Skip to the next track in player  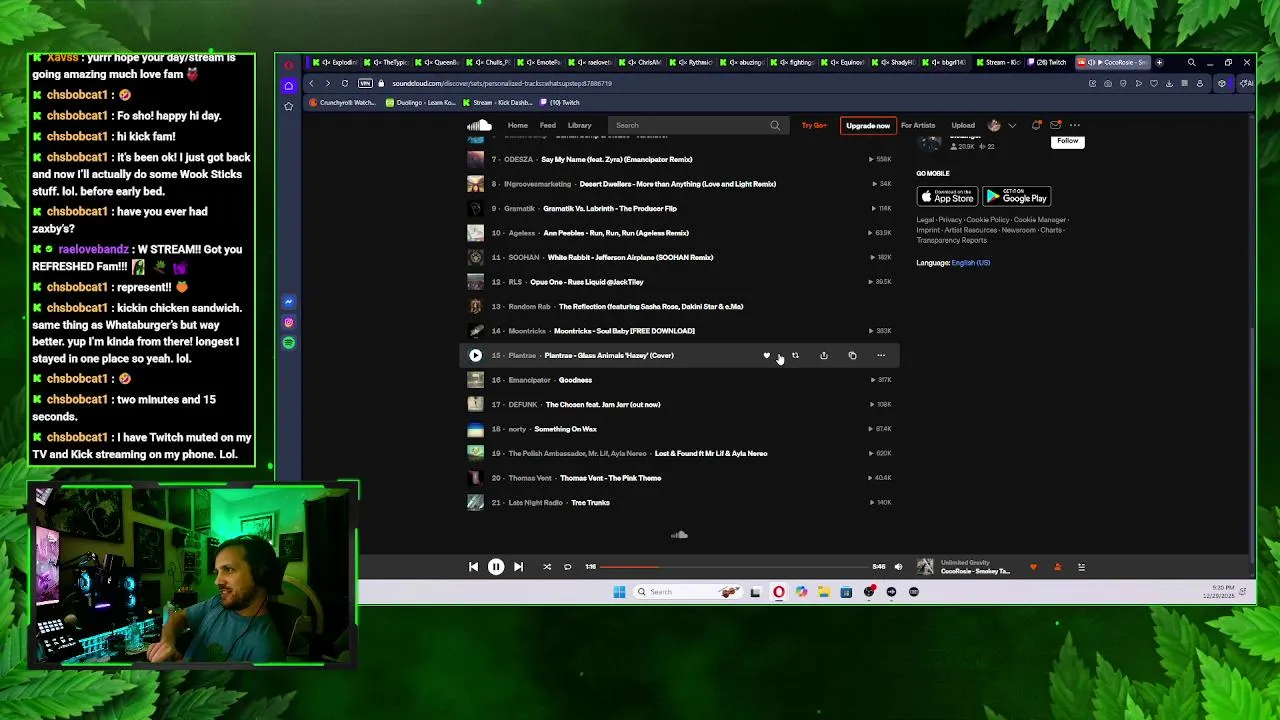point(518,567)
